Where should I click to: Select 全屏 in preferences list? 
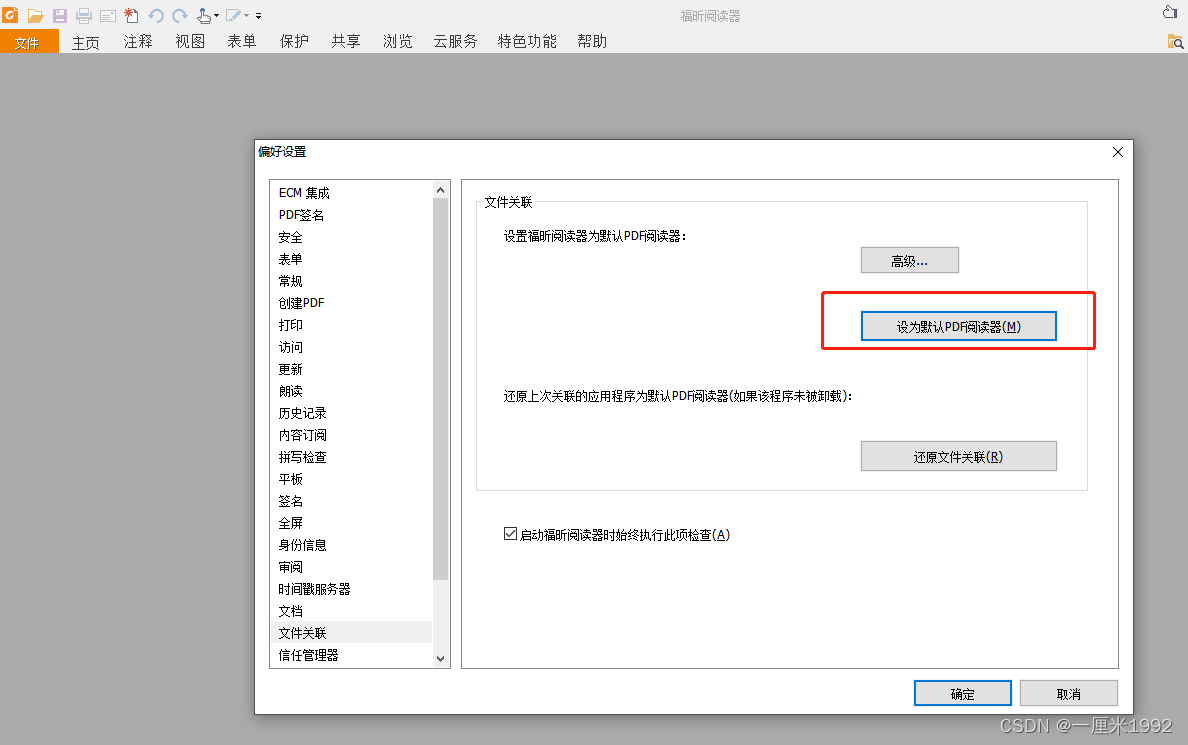pos(351,523)
